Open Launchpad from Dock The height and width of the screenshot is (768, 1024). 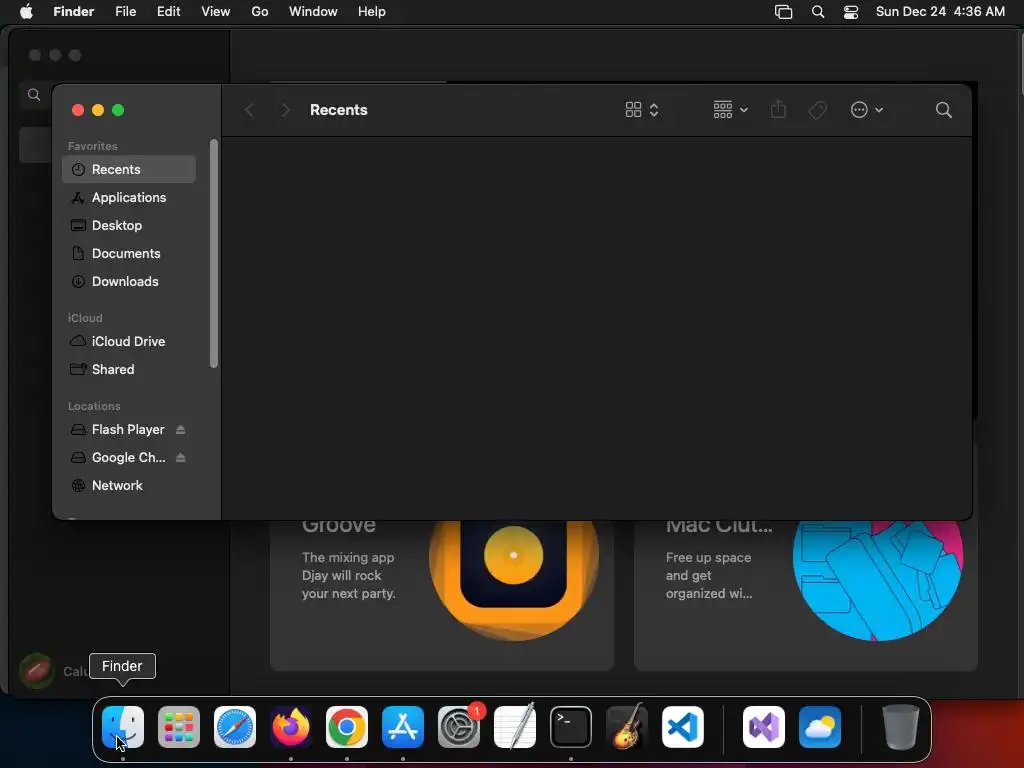click(179, 727)
